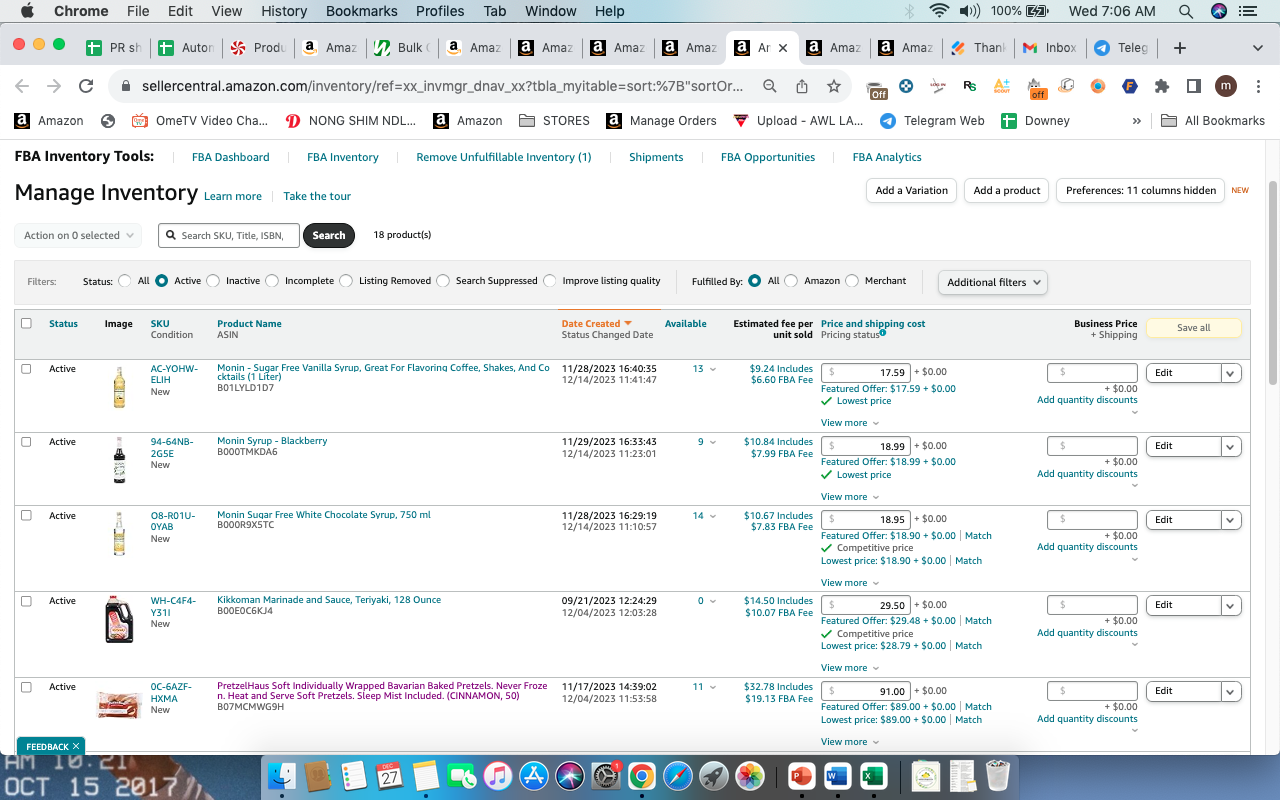Expand 'View more' under the $17.59 price
Screen dimensions: 1280x800
[x=850, y=423]
